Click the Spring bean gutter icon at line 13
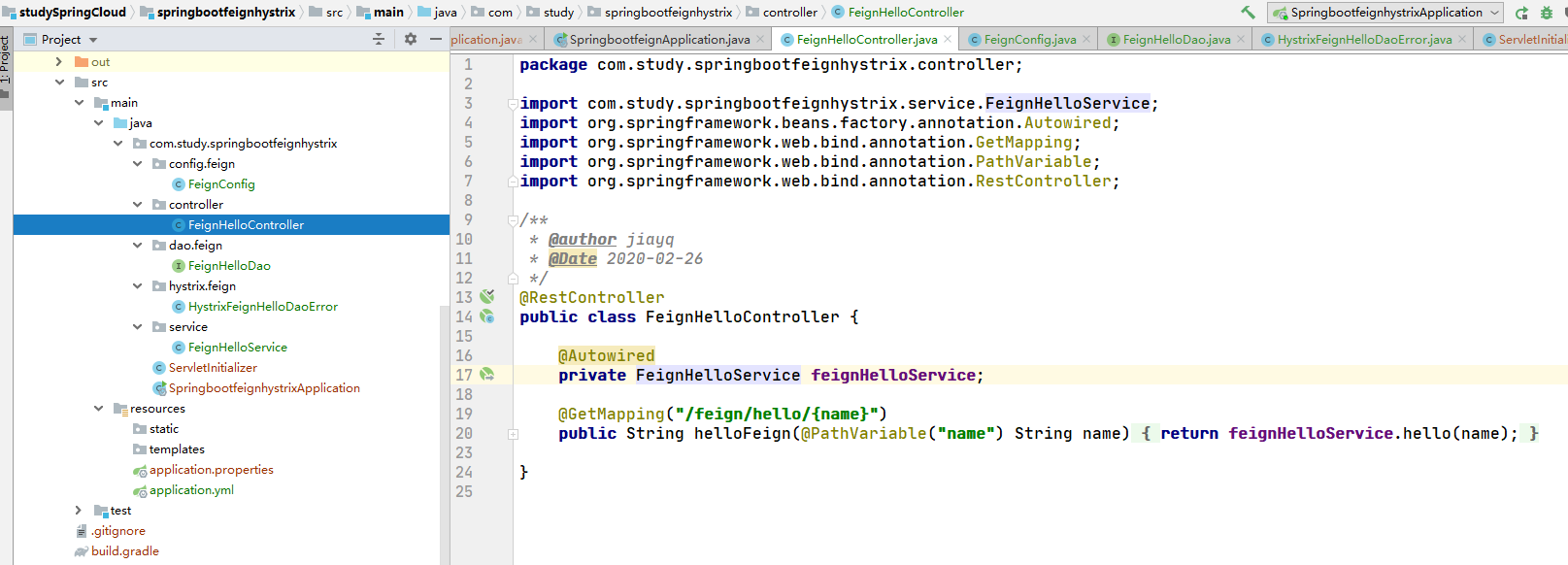Screen dimensions: 1568x565 pyautogui.click(x=487, y=296)
